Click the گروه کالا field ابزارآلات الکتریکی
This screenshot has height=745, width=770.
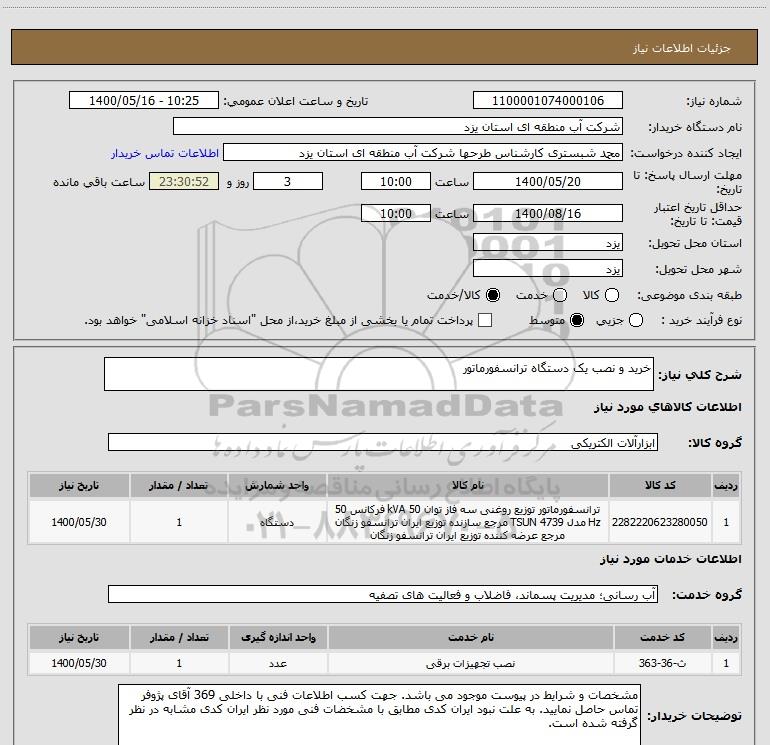tap(383, 442)
